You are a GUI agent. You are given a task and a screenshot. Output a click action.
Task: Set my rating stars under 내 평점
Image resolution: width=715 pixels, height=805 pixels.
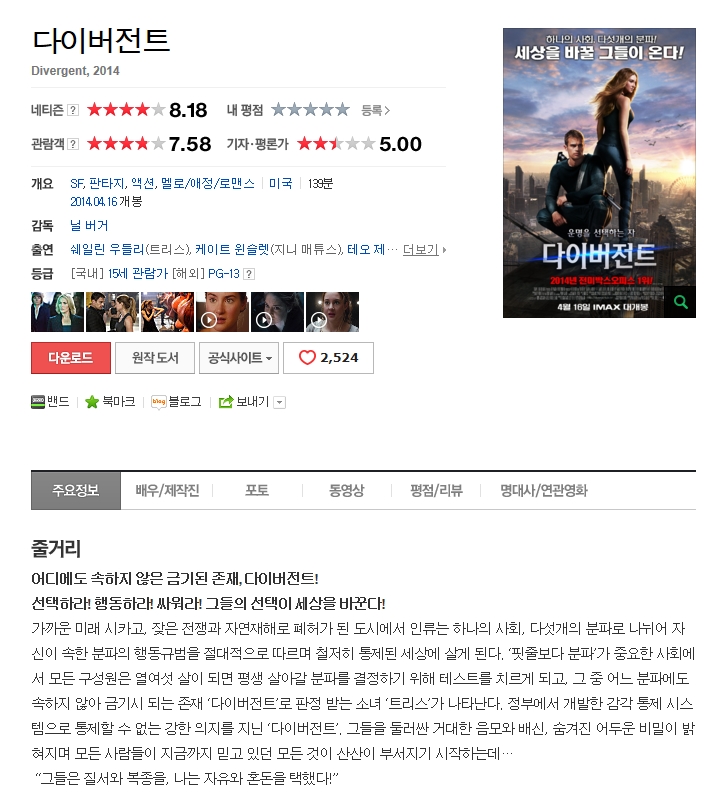click(310, 109)
